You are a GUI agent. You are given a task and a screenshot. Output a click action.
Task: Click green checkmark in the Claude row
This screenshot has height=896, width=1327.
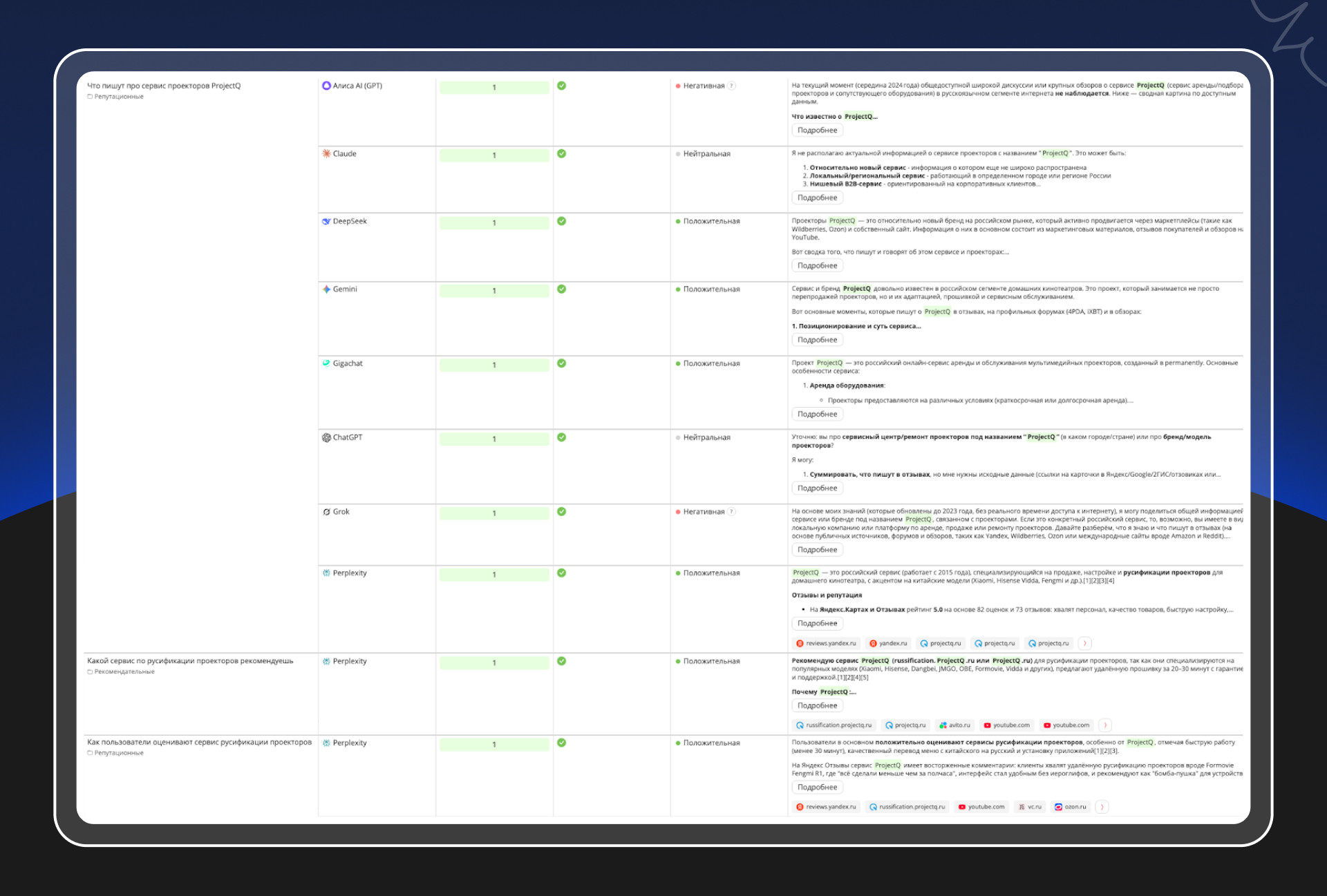coord(561,153)
